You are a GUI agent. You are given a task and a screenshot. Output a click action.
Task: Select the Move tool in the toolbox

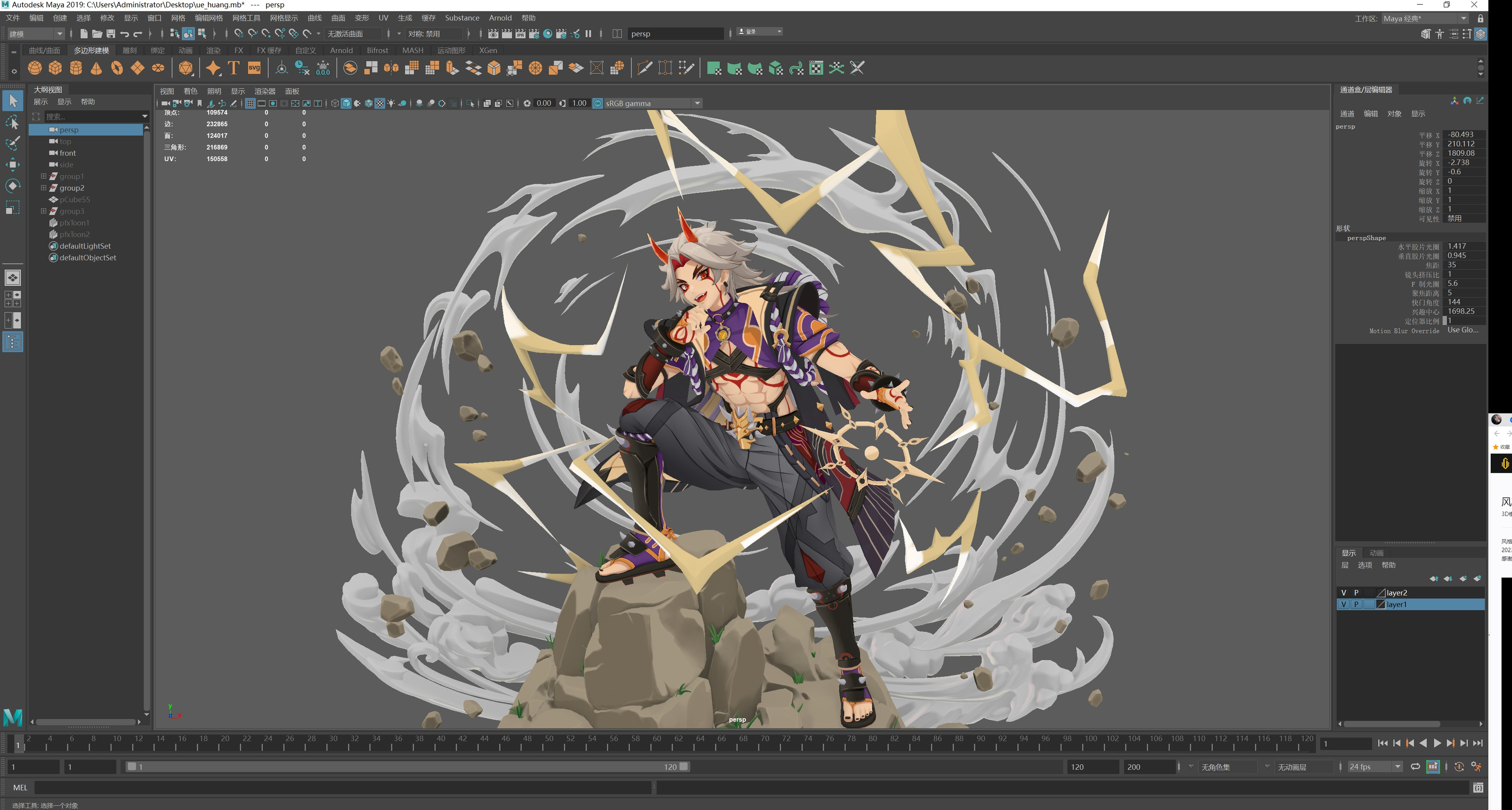12,165
